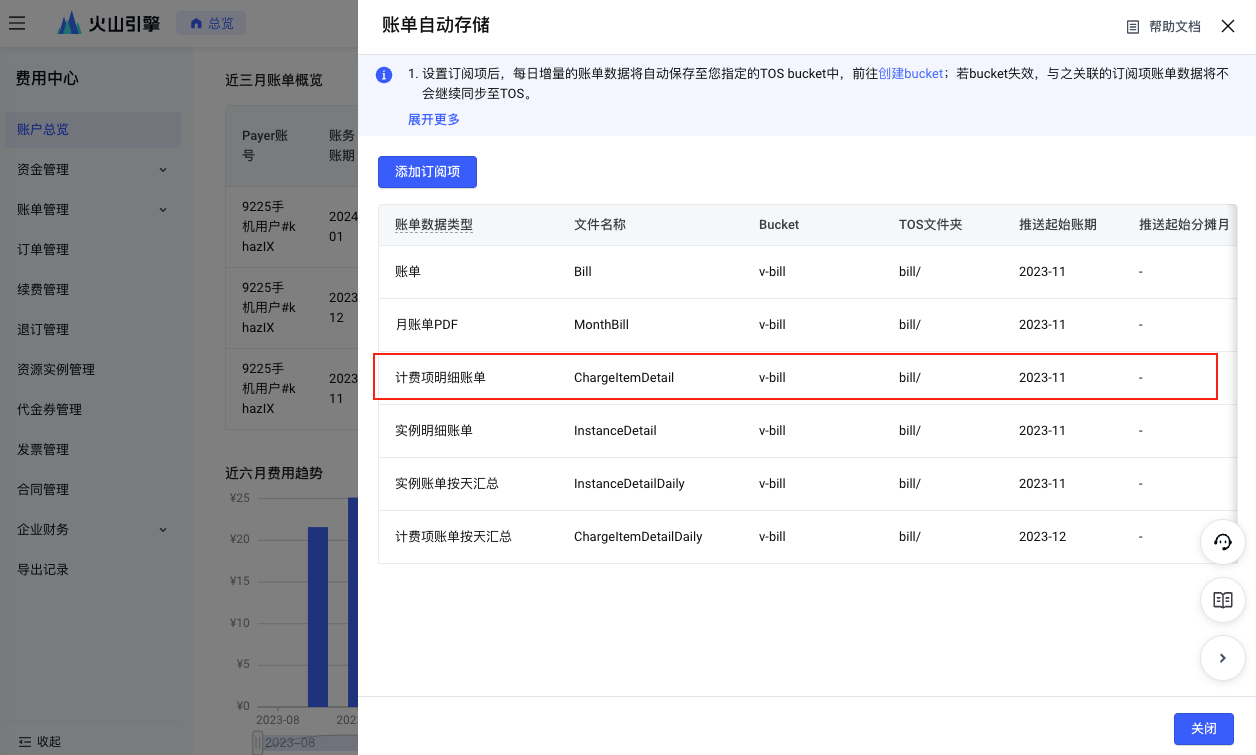
Task: Click the chart time range slider handle
Action: coord(257,742)
